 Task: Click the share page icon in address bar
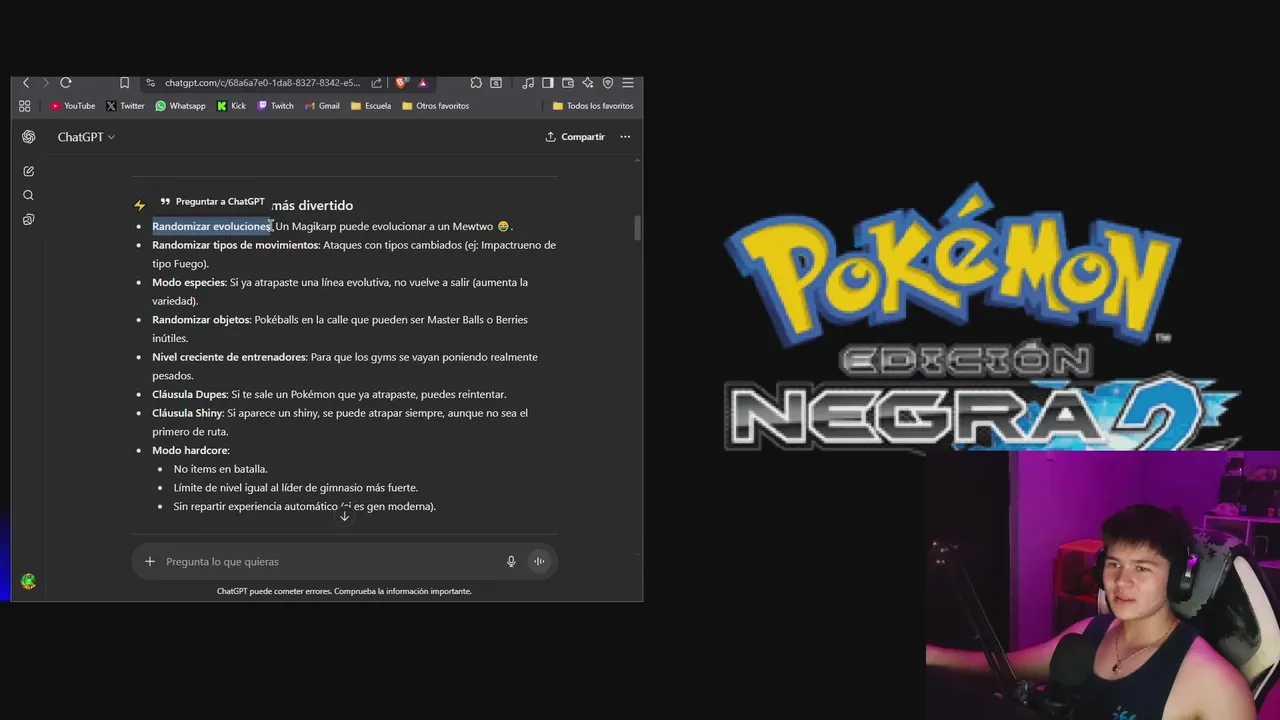(x=376, y=83)
